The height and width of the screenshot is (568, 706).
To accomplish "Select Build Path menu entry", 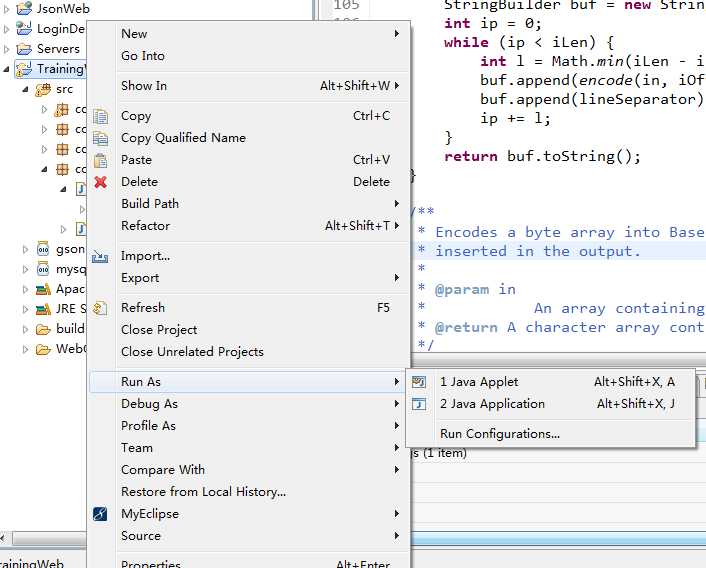I will pyautogui.click(x=250, y=204).
